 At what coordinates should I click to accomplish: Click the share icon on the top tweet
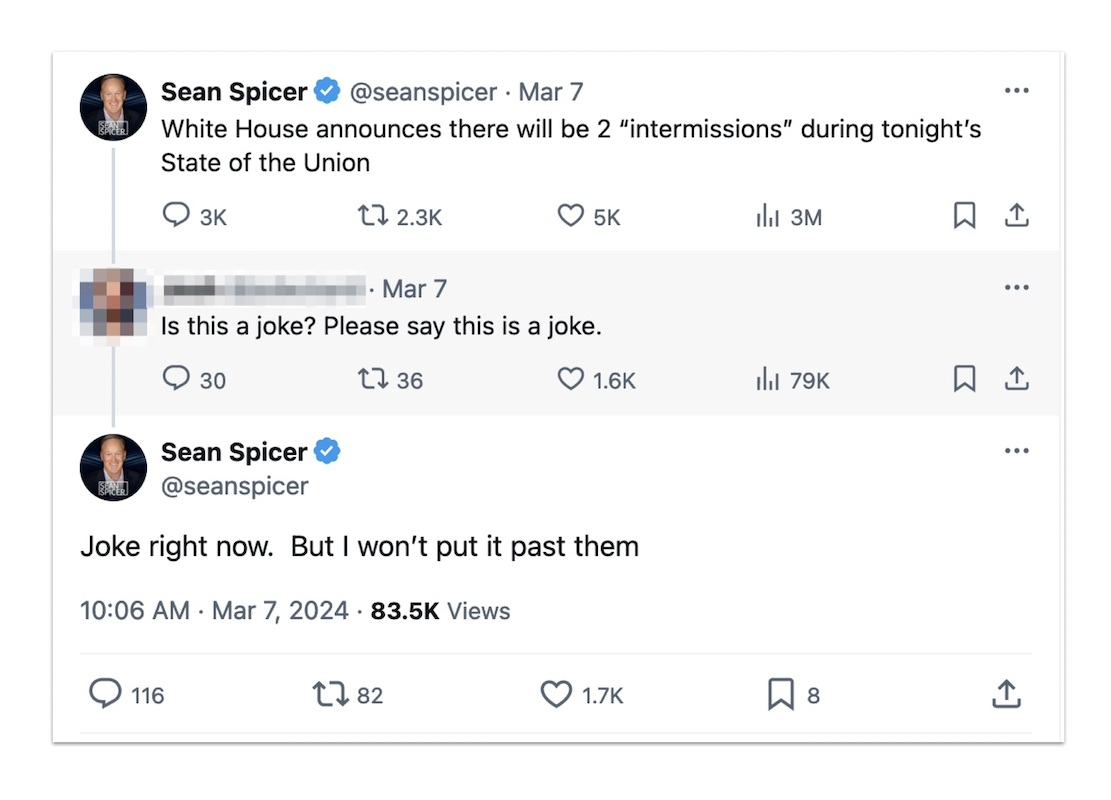pyautogui.click(x=1017, y=214)
